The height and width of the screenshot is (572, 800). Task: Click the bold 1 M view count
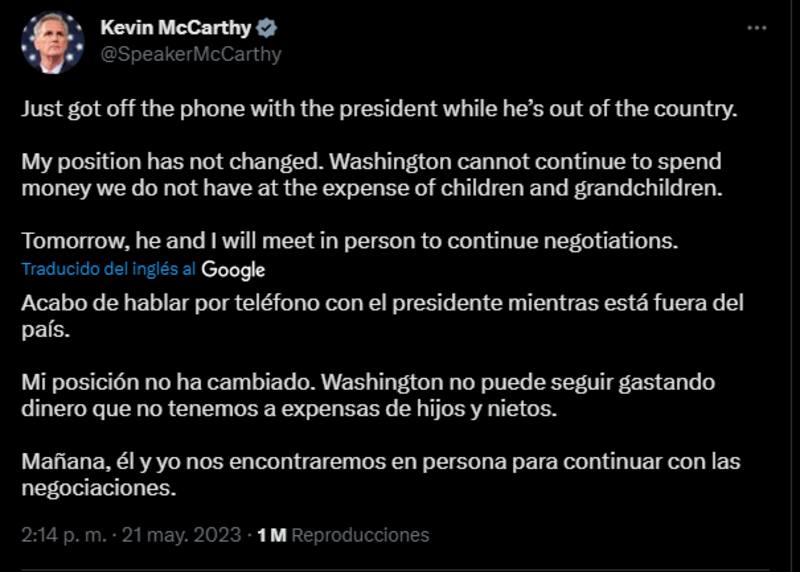pyautogui.click(x=272, y=535)
